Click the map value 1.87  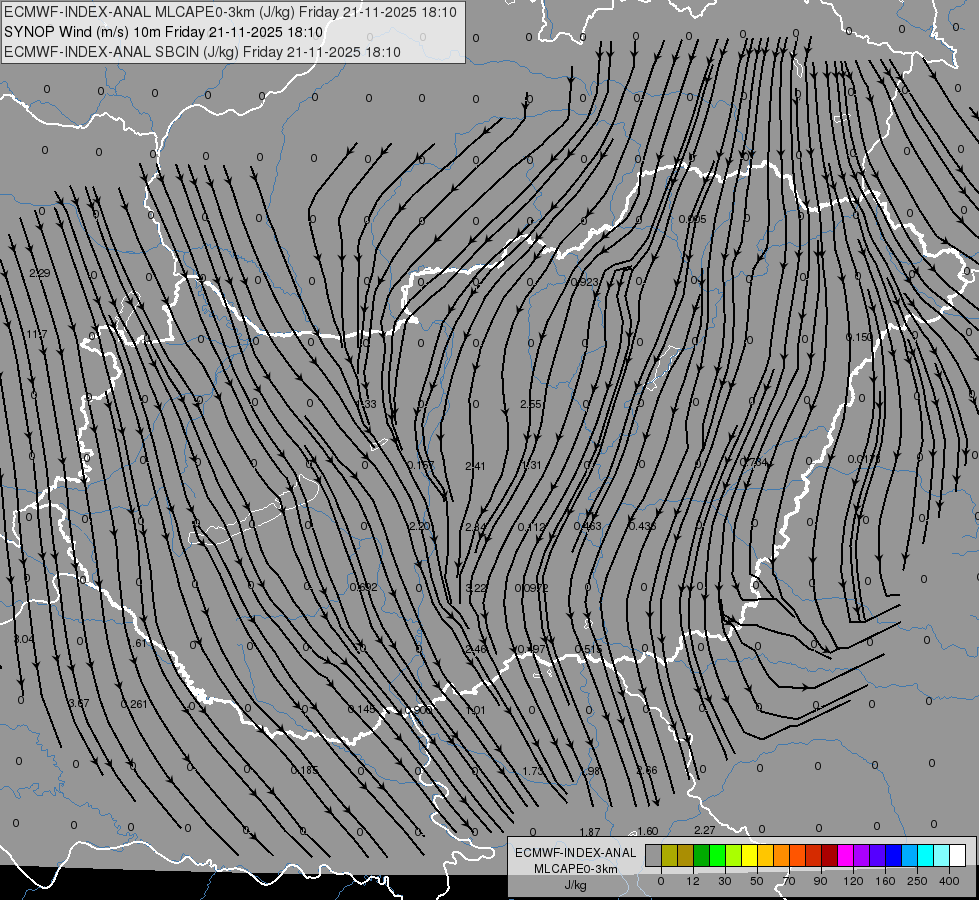[x=590, y=832]
